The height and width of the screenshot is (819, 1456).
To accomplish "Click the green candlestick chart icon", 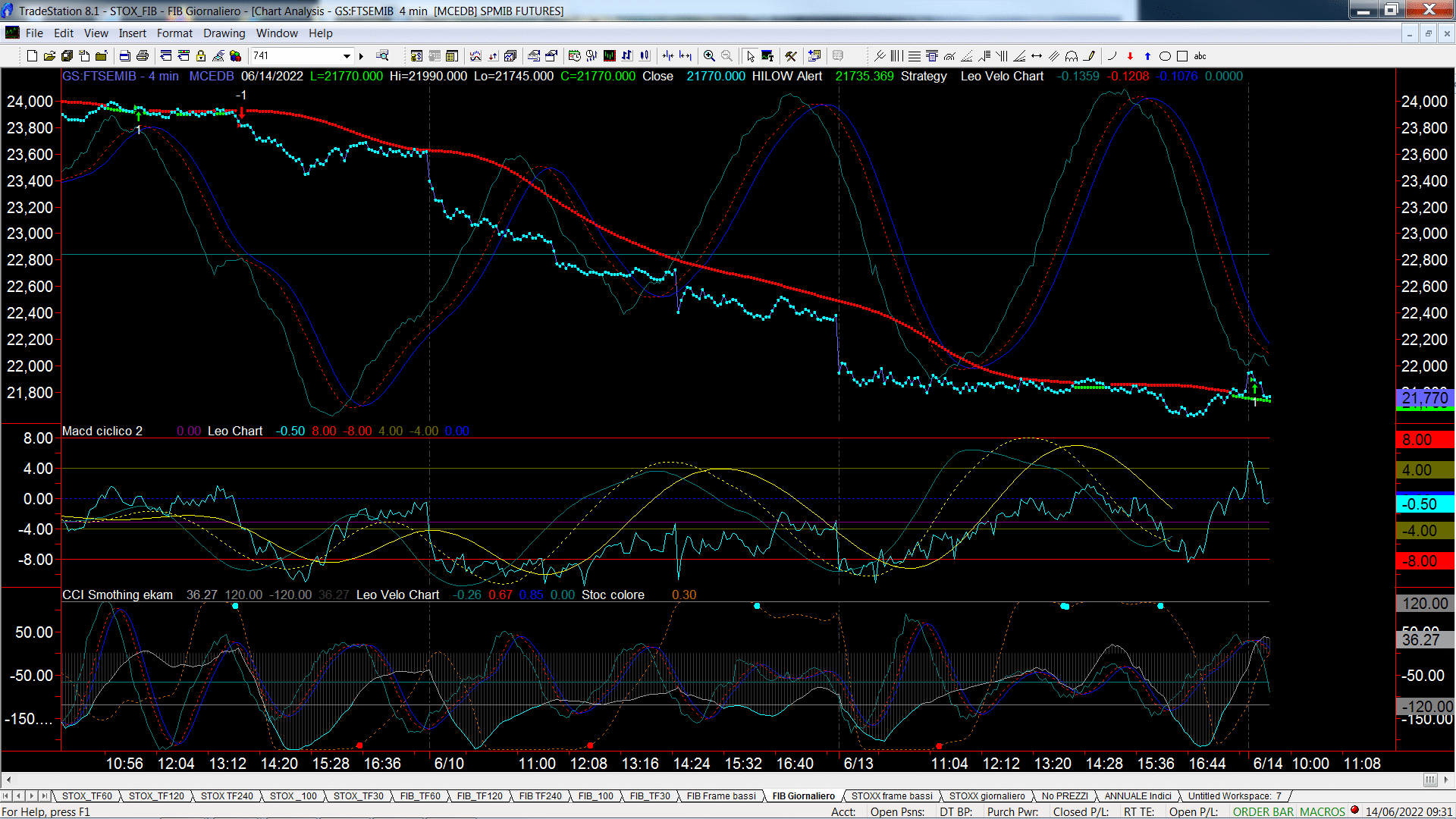I will pos(610,55).
